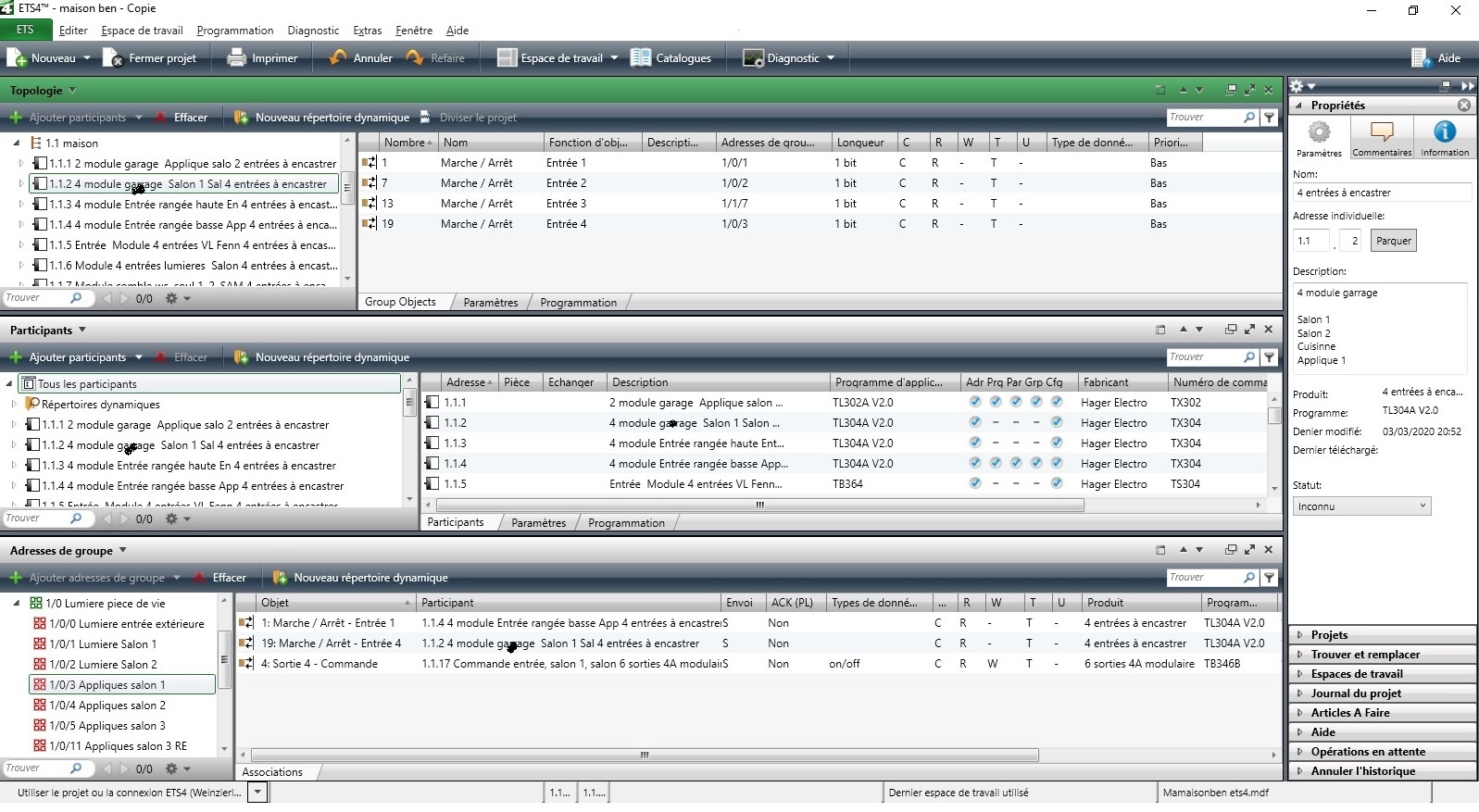The width and height of the screenshot is (1479, 812).
Task: Click the Nom input field in Propriétés
Action: pyautogui.click(x=1381, y=193)
